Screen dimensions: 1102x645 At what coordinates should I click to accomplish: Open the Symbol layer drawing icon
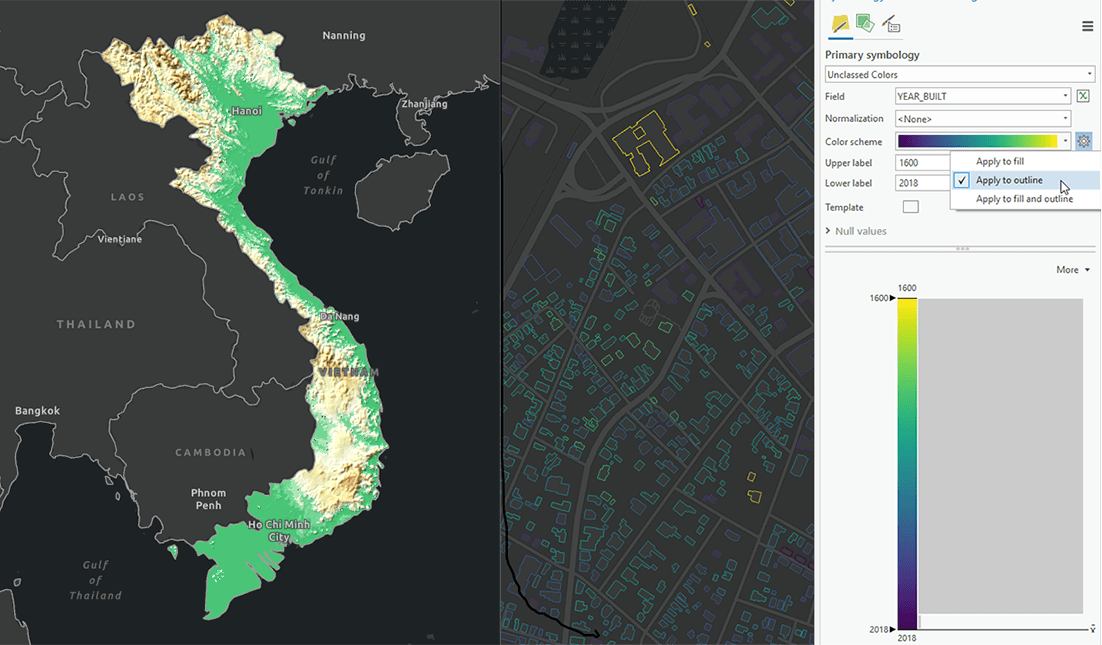[x=891, y=25]
